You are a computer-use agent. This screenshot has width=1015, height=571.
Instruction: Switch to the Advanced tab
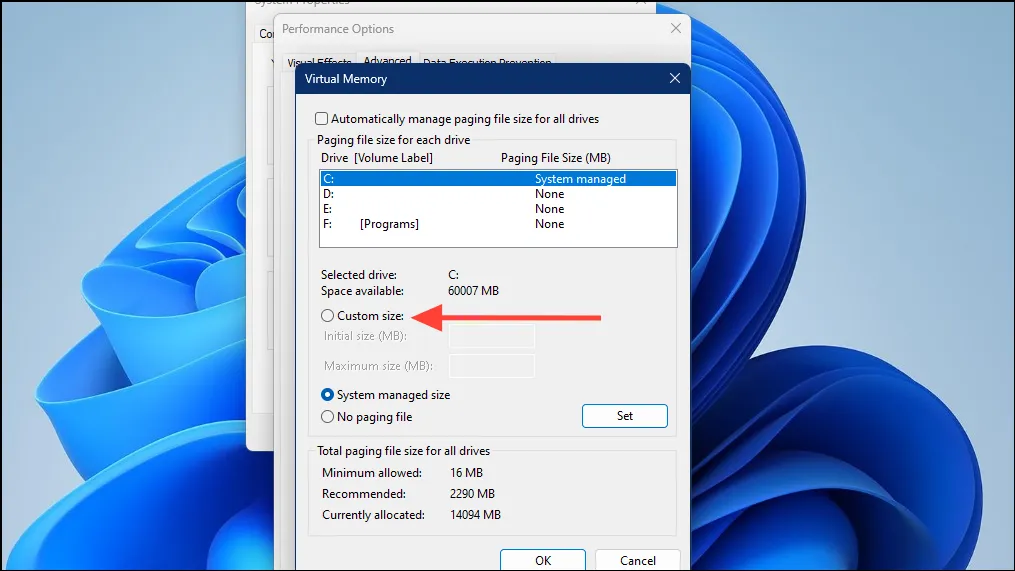click(x=387, y=61)
